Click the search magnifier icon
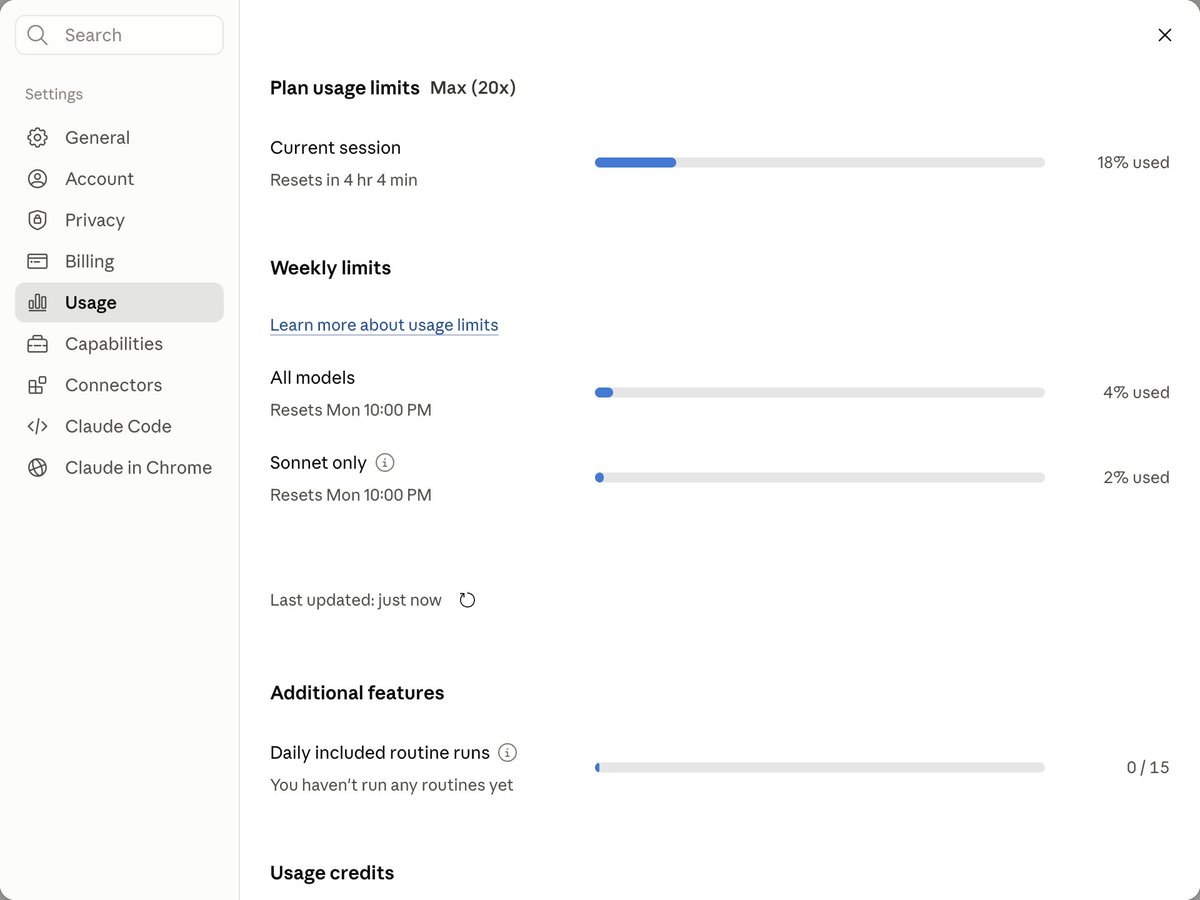Screen dimensions: 1200x900 click(38, 35)
